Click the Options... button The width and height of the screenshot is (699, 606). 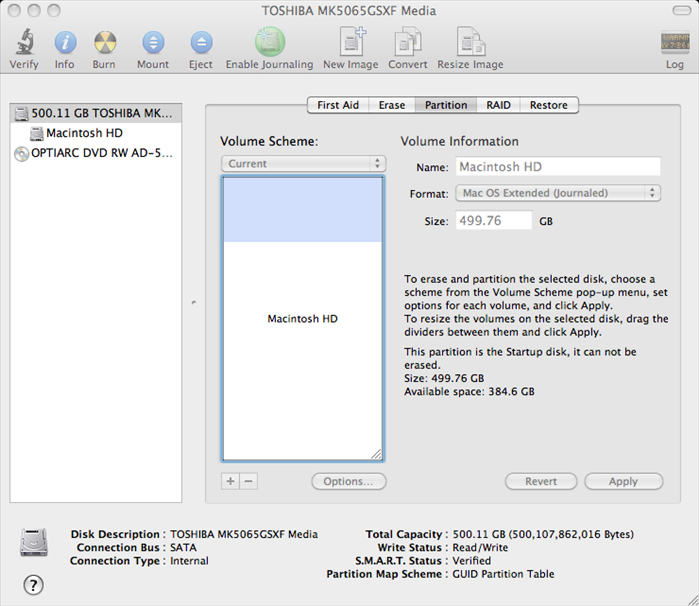pyautogui.click(x=349, y=481)
